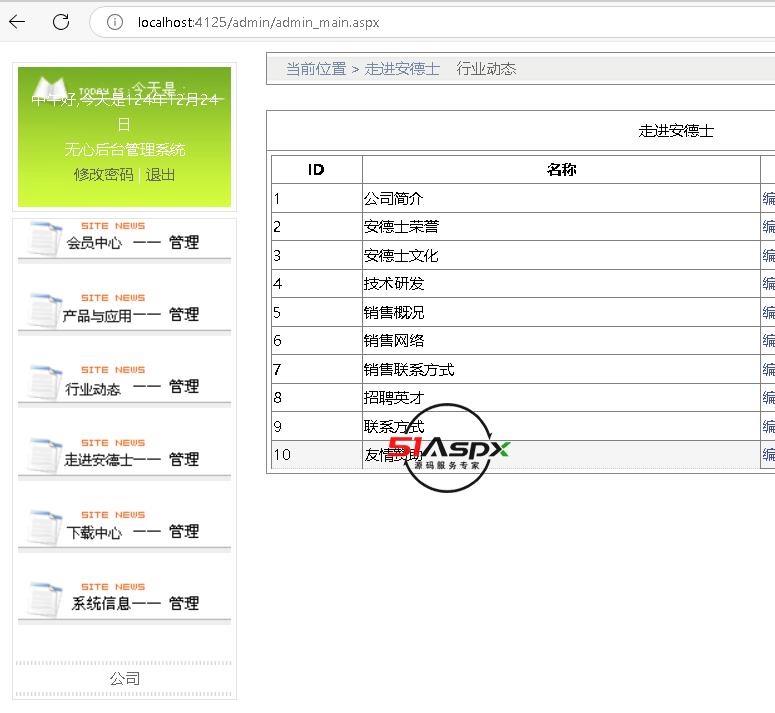Open 会员中心 管理 menu section

point(125,240)
